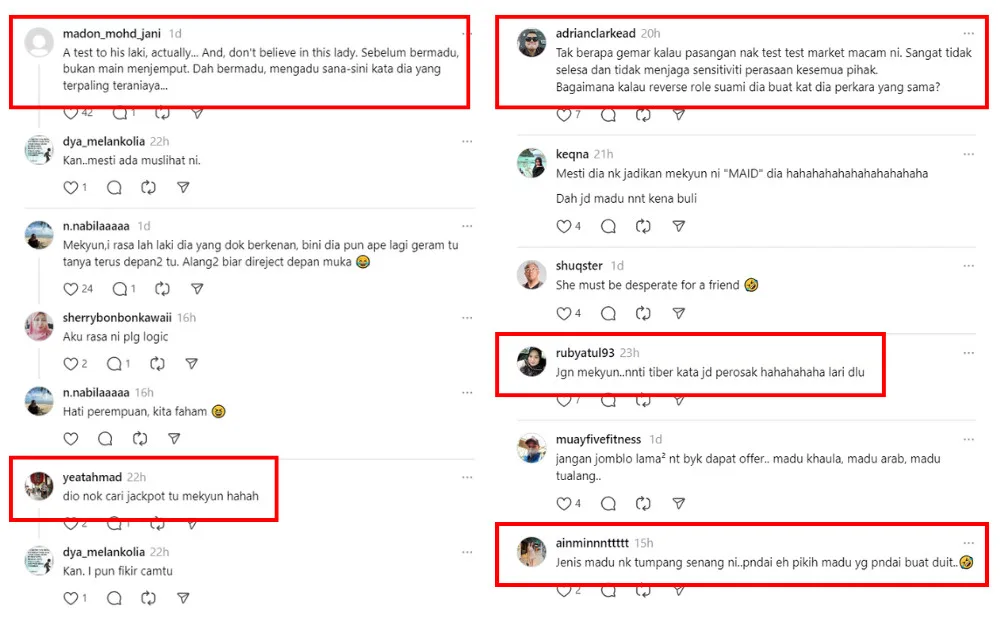
Task: Reply to shuqster's comment
Action: tap(608, 313)
